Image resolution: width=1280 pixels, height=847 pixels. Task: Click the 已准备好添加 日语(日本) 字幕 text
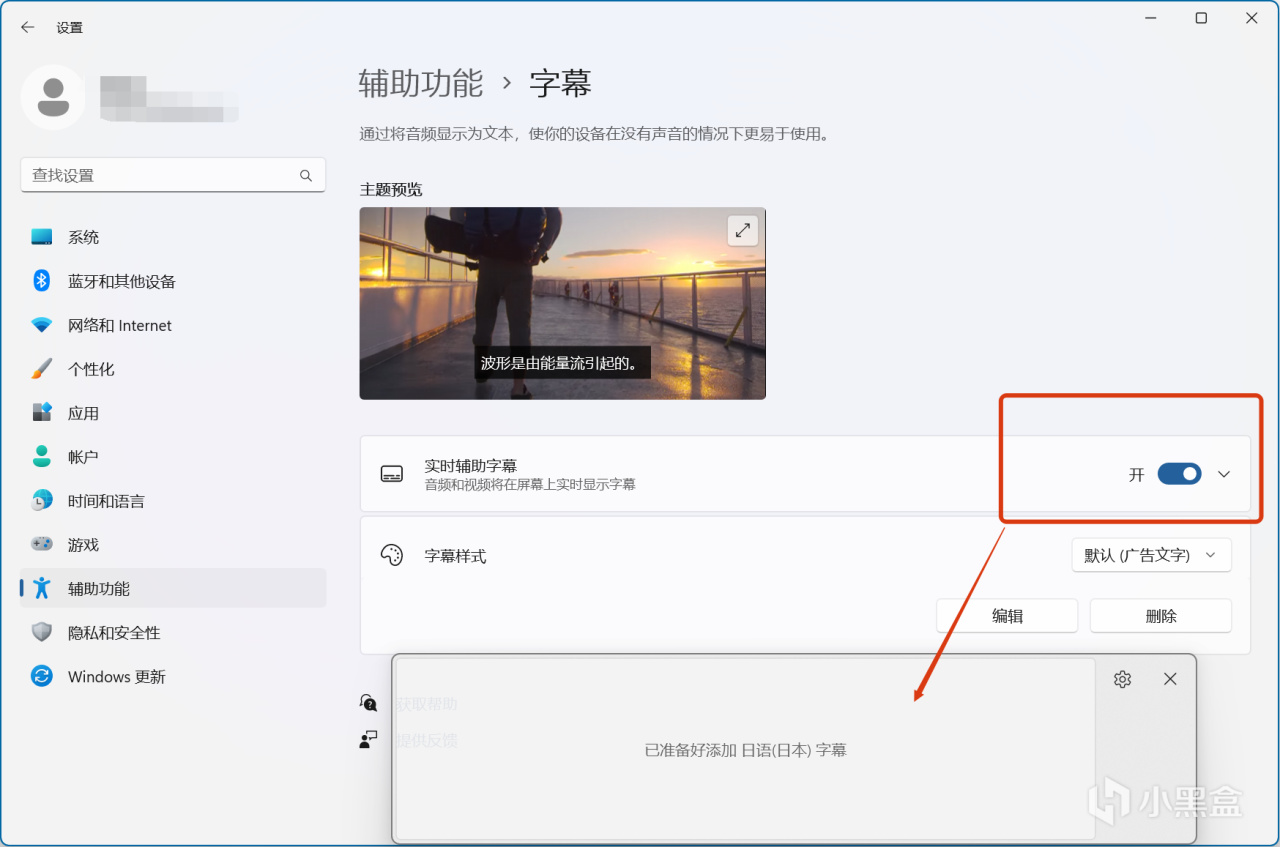[x=746, y=750]
